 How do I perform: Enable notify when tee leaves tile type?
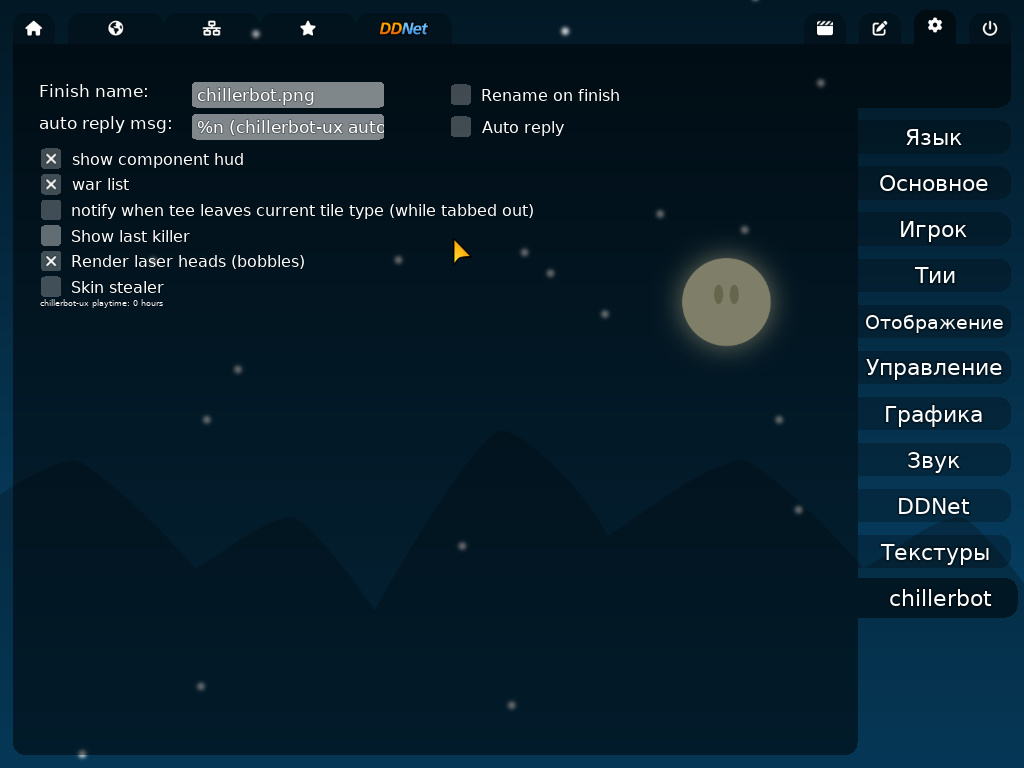point(51,210)
